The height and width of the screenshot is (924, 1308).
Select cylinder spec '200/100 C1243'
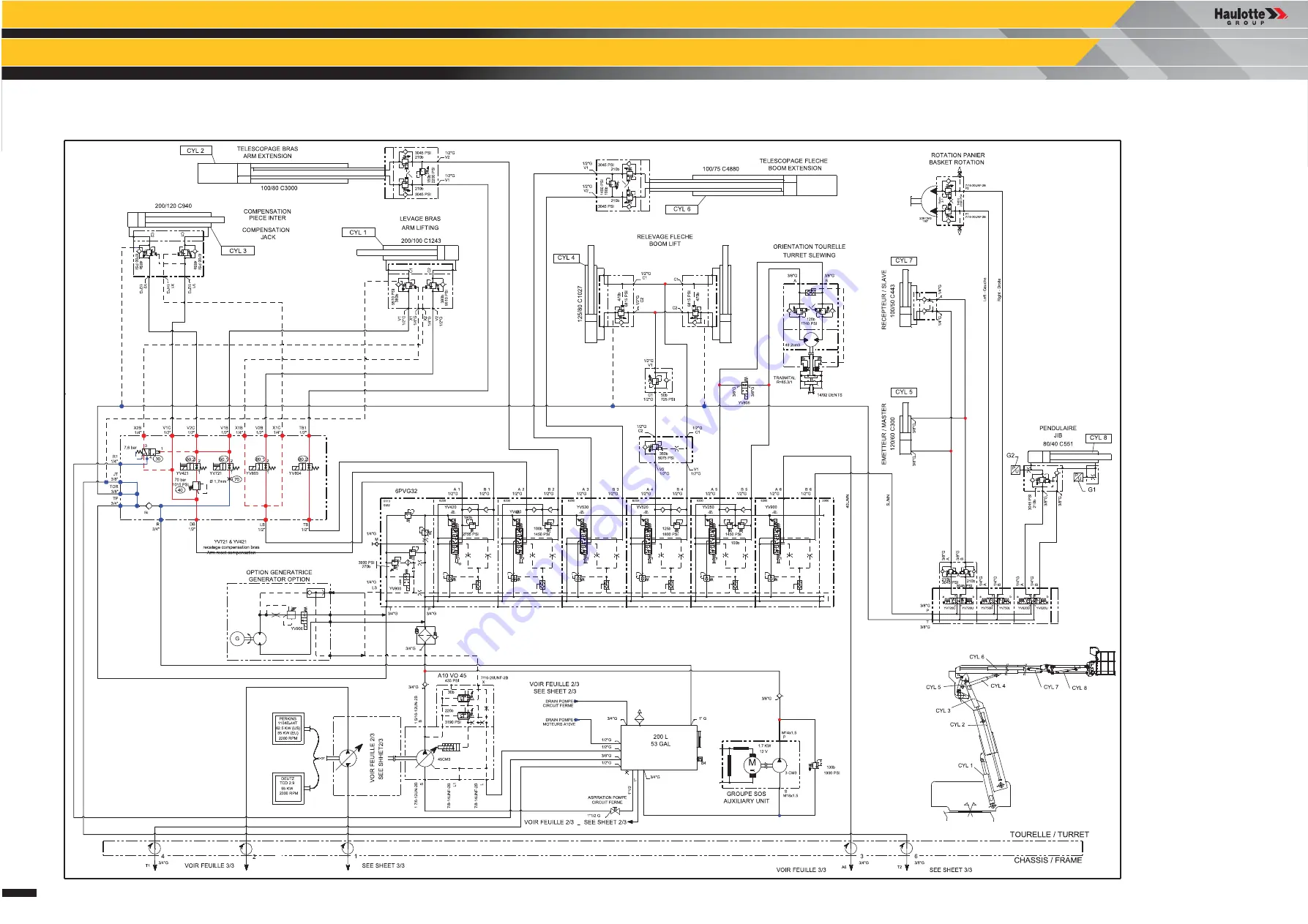tap(421, 241)
